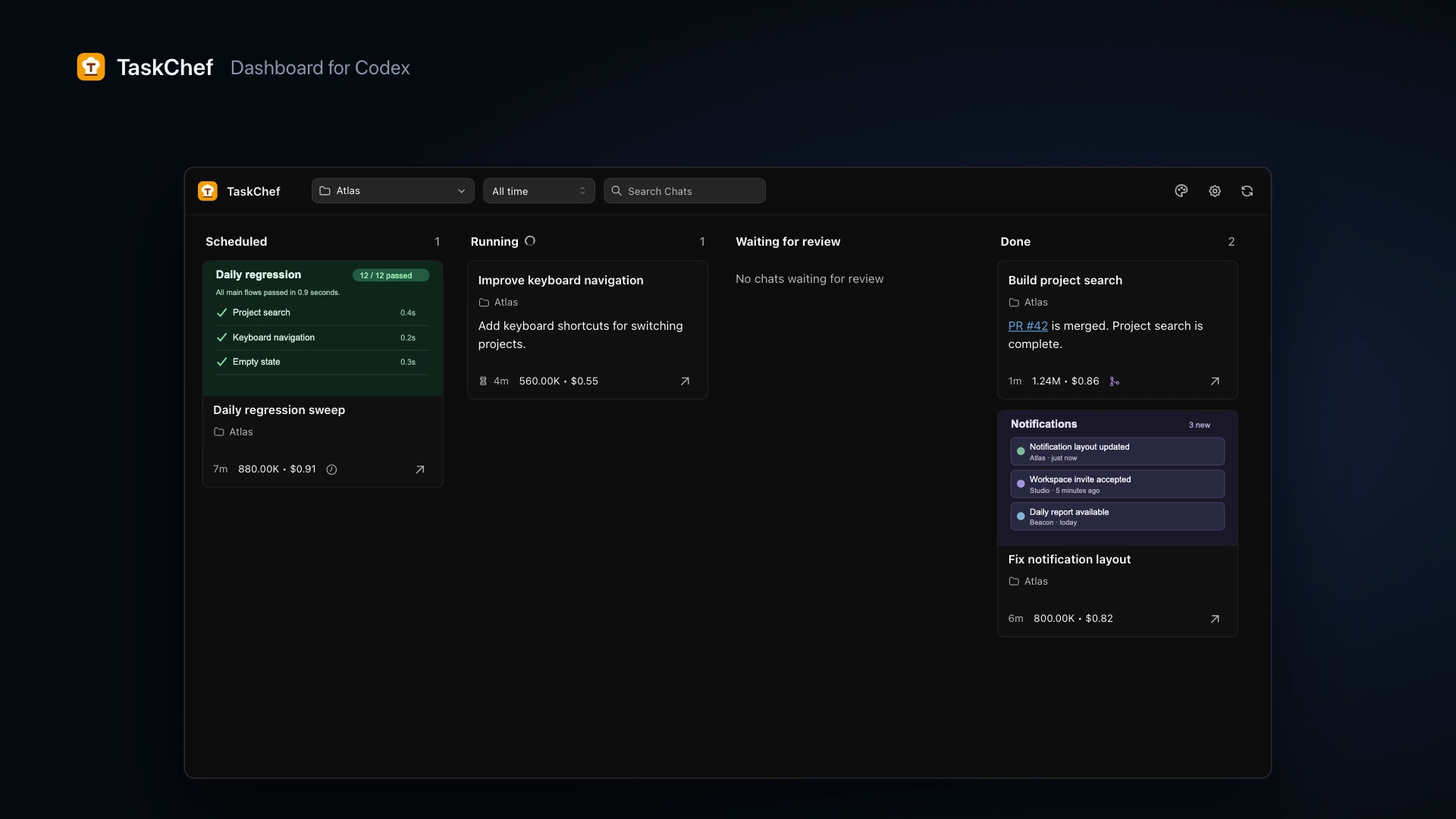Open the Improve keyboard navigation card title

(560, 281)
